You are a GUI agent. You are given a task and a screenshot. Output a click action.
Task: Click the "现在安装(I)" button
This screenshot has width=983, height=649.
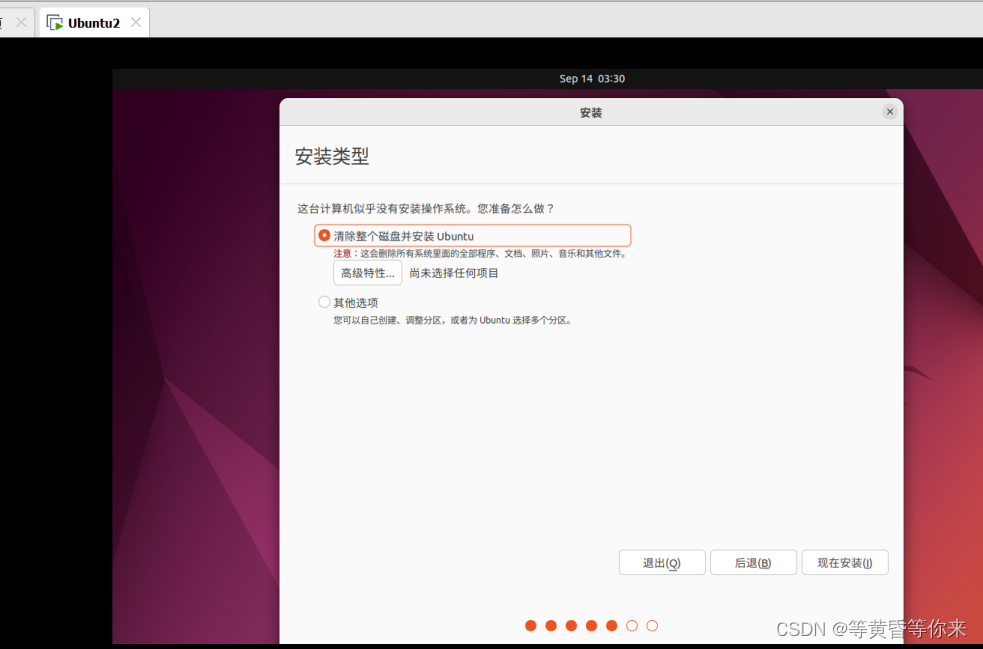(844, 562)
